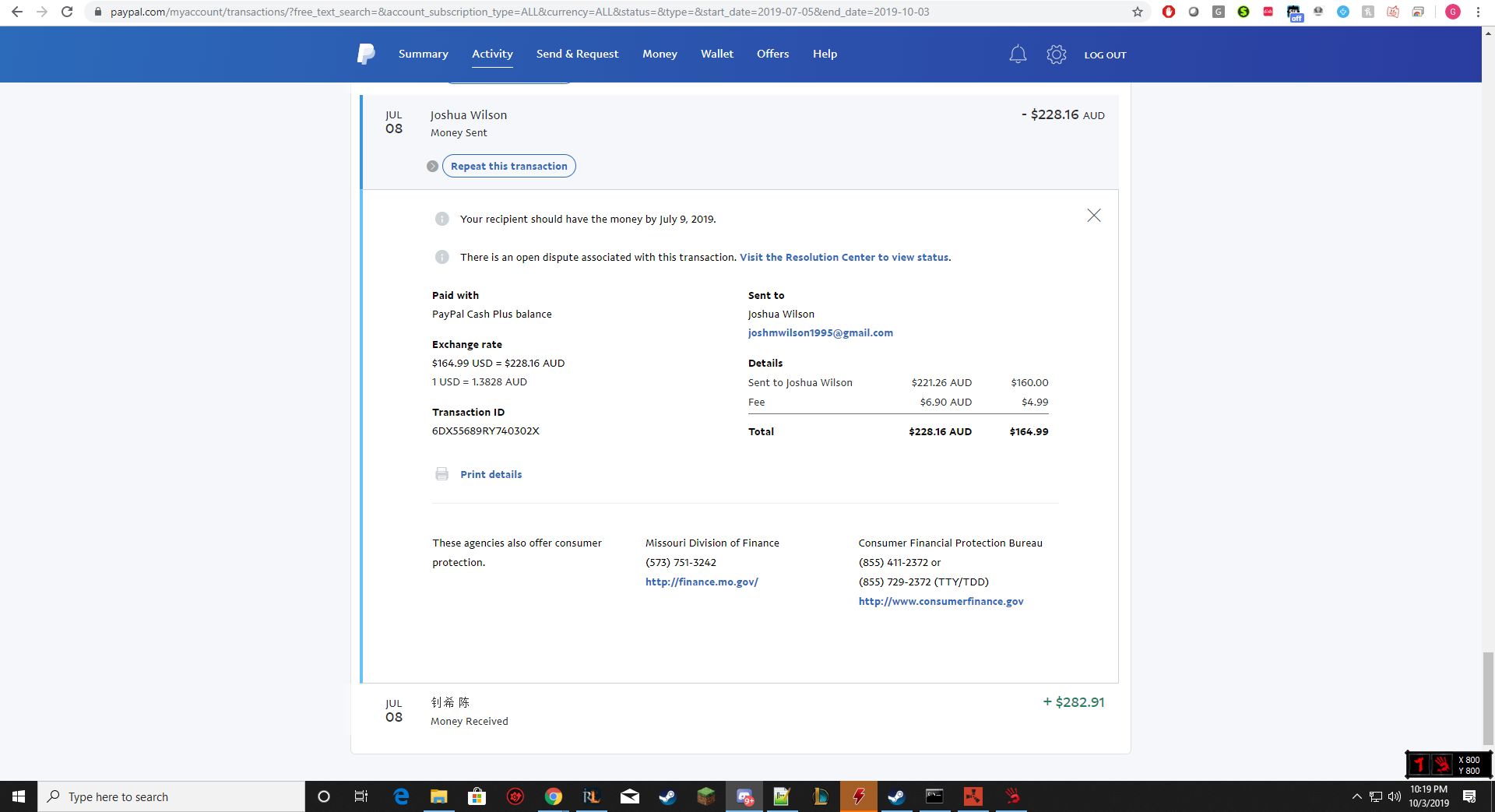Click the joshmwilson1995@gmail.com email link
Viewport: 1495px width, 812px height.
pyautogui.click(x=821, y=332)
